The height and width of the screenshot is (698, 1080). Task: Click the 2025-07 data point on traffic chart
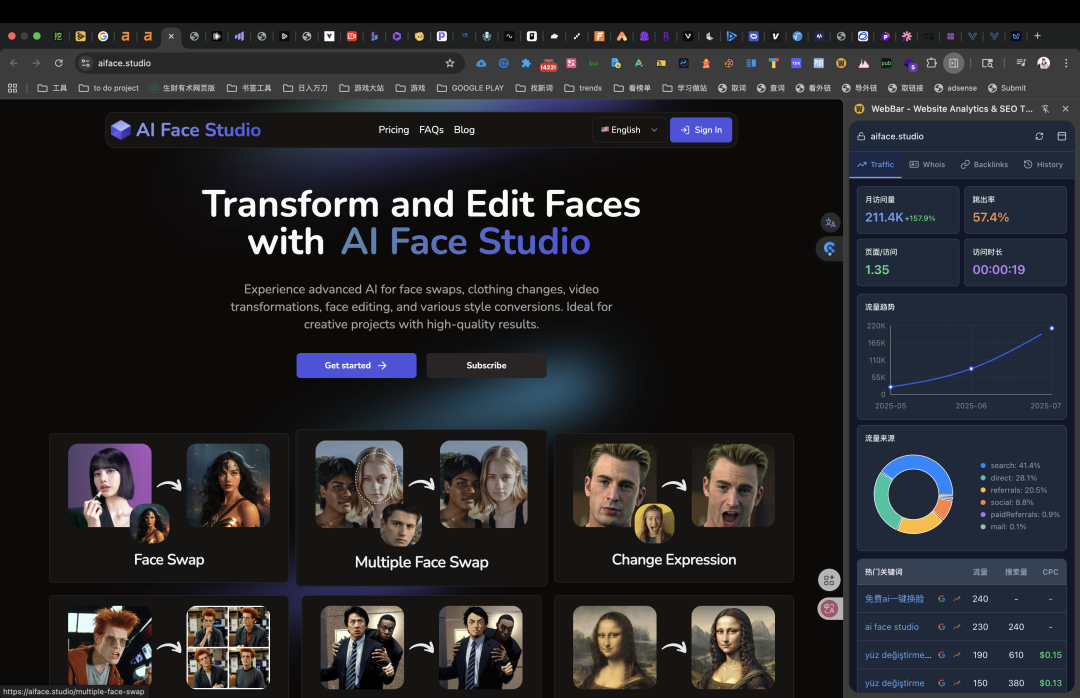(1051, 329)
